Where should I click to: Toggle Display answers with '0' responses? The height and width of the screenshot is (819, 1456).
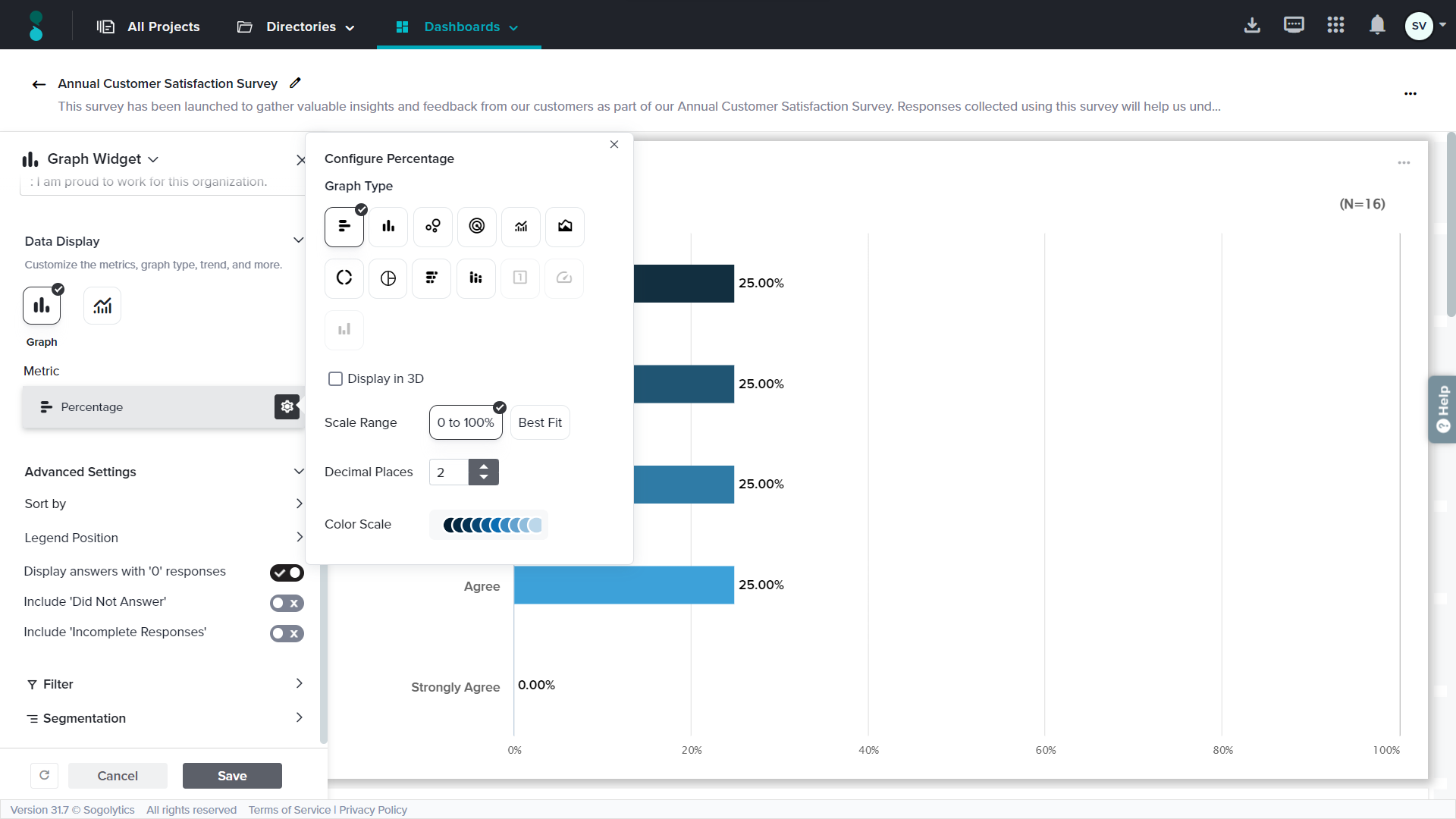(x=287, y=573)
